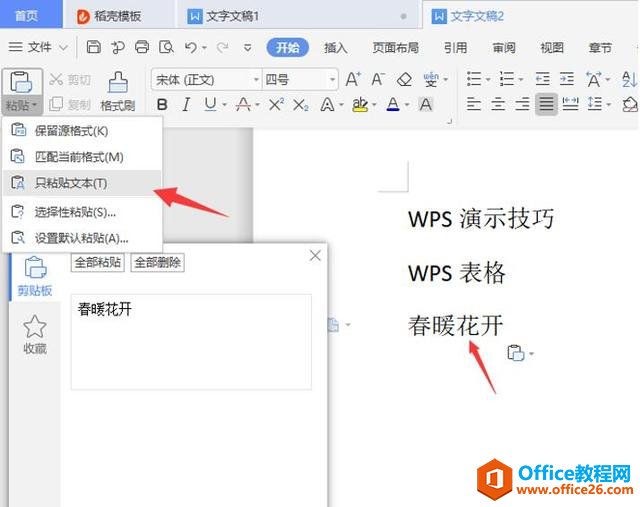Click the 全部粘贴 button
Screen dimensions: 640x507
click(x=98, y=262)
